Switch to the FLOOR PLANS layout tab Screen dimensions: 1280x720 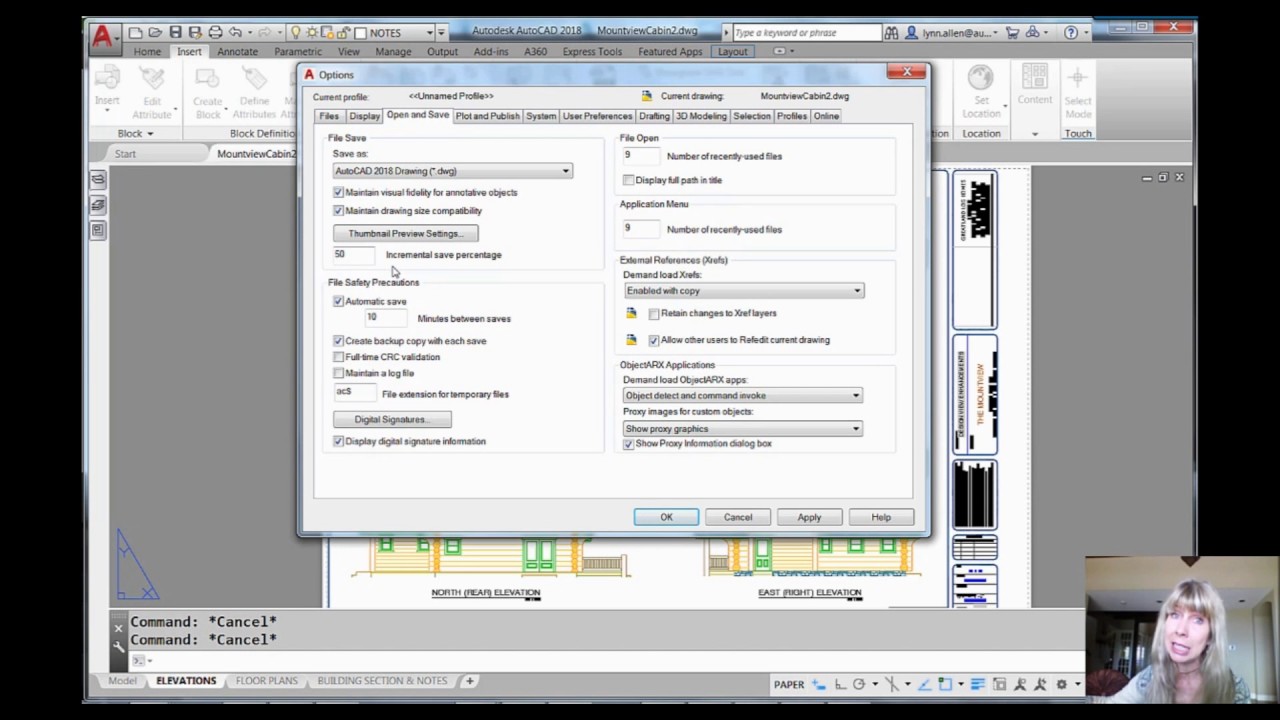[x=267, y=681]
